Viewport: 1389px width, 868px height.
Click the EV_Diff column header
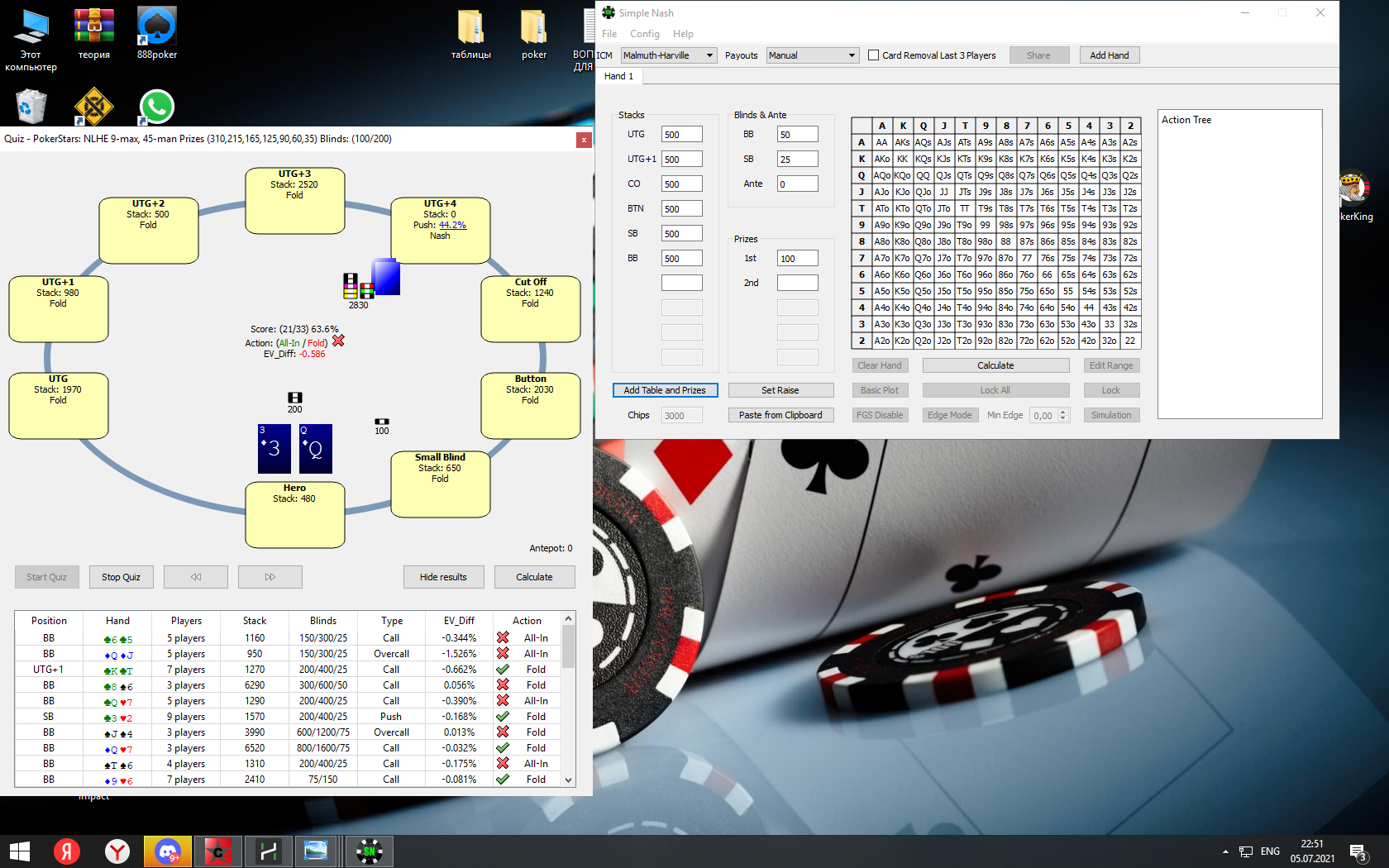point(459,621)
